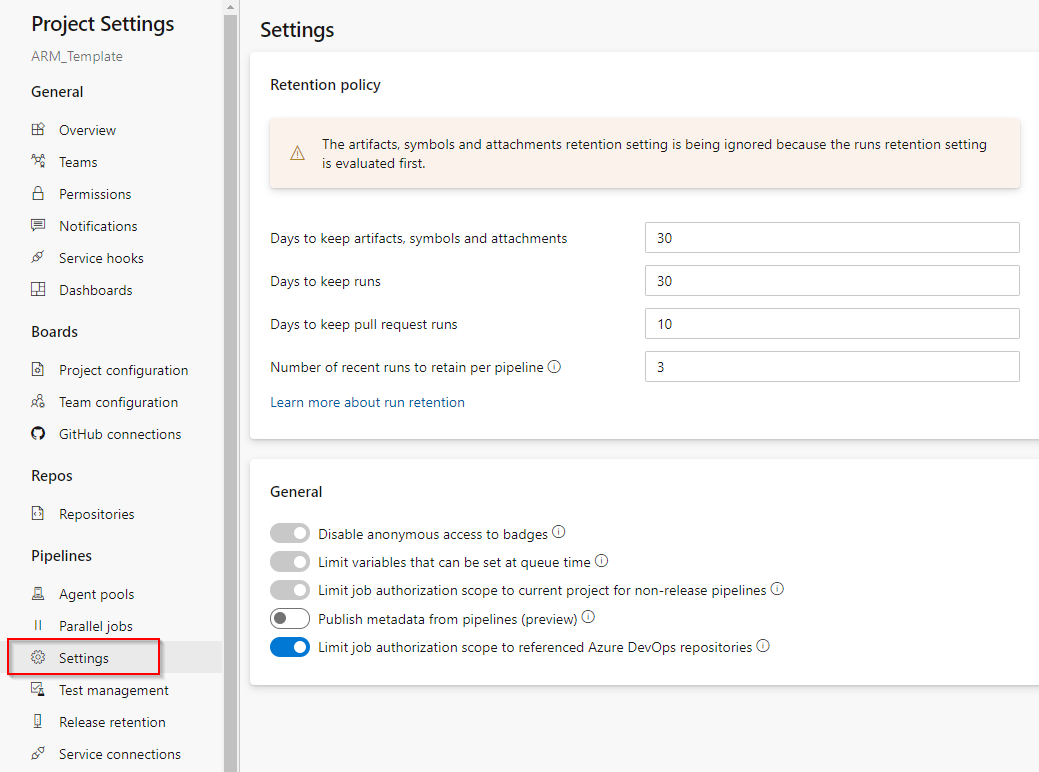The width and height of the screenshot is (1039, 772).
Task: Open the Overview page icon
Action: pyautogui.click(x=38, y=129)
